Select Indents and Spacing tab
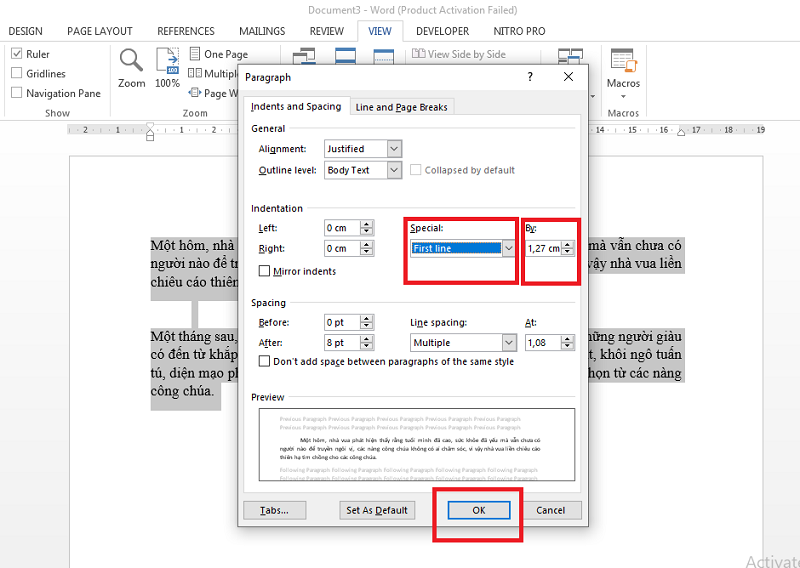The width and height of the screenshot is (800, 568). click(296, 106)
